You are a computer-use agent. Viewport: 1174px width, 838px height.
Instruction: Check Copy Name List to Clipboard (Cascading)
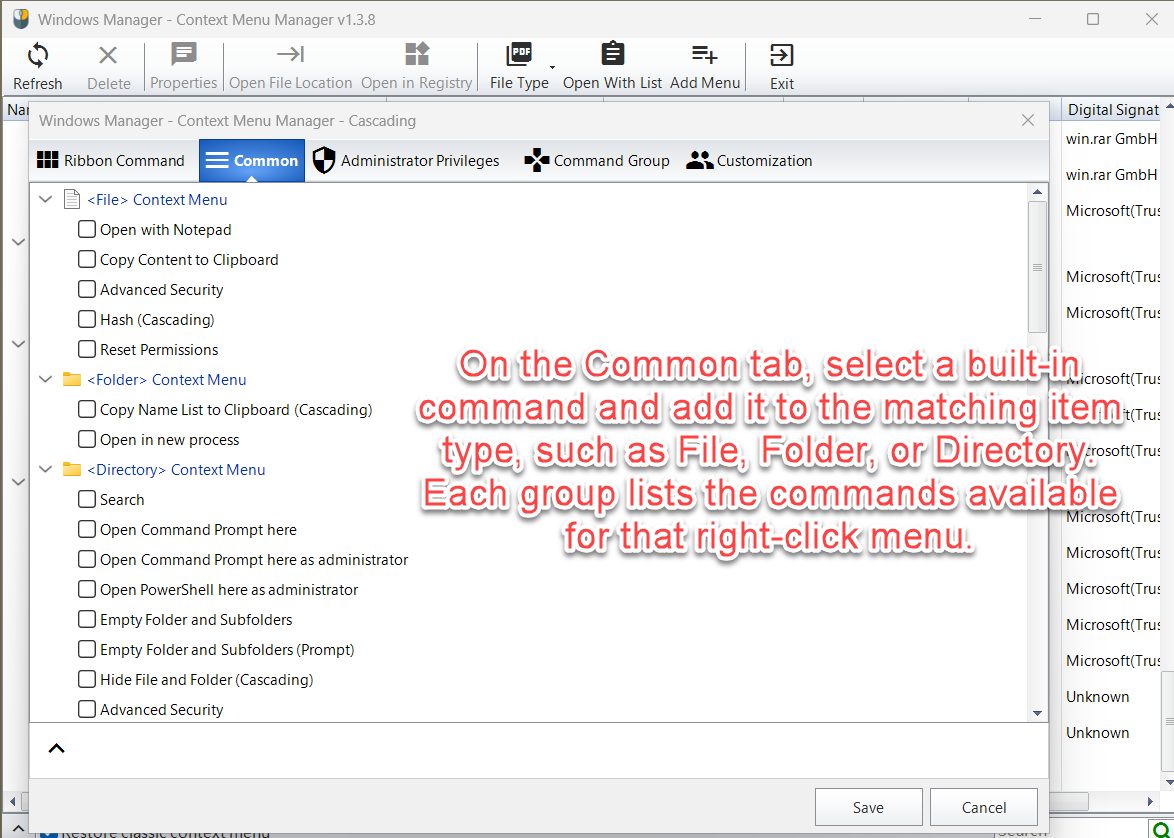pyautogui.click(x=87, y=409)
